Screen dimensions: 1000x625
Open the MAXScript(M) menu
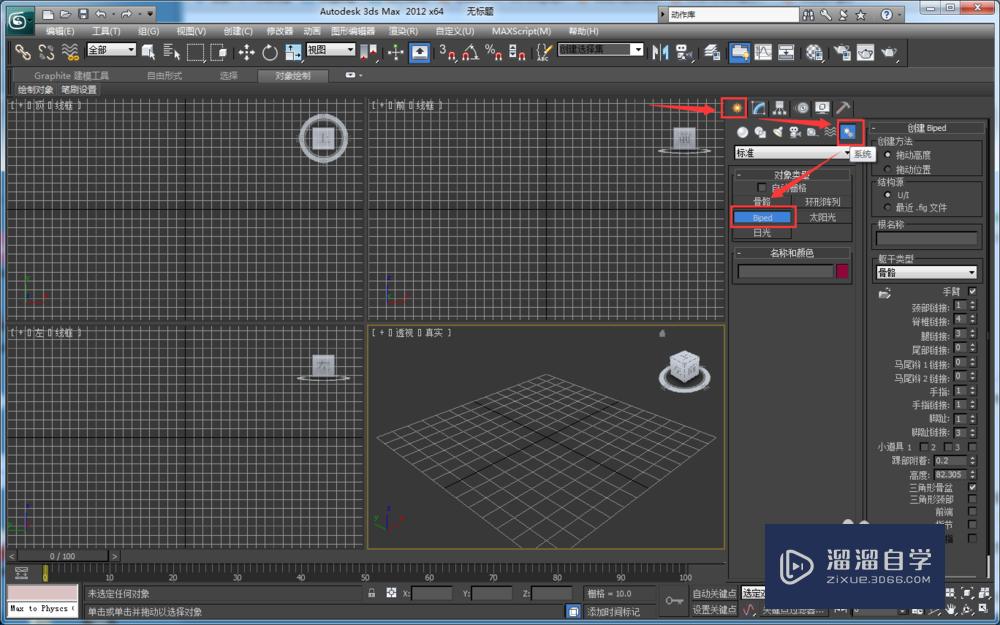click(521, 31)
